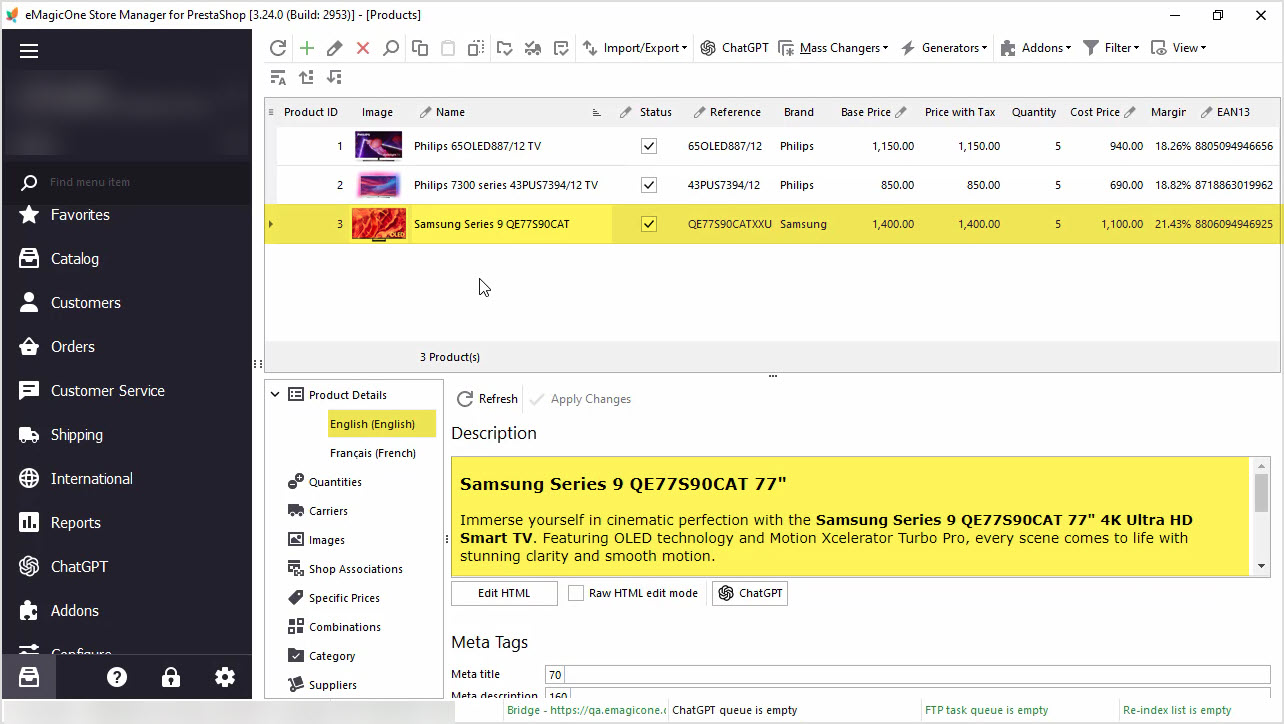The width and height of the screenshot is (1284, 724).
Task: Open settings gear in sidebar footer
Action: pos(225,677)
